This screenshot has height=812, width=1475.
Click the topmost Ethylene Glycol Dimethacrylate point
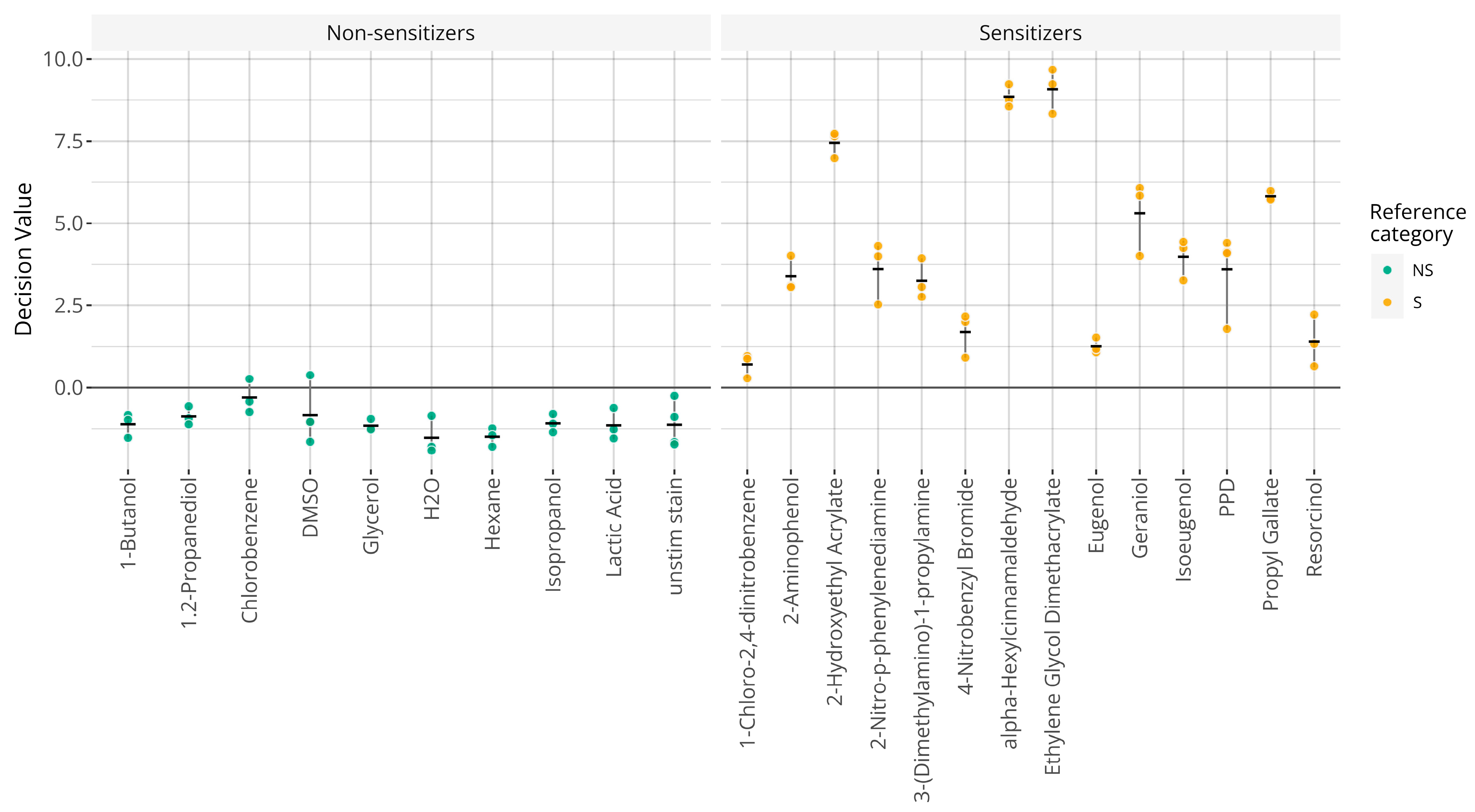[1052, 70]
